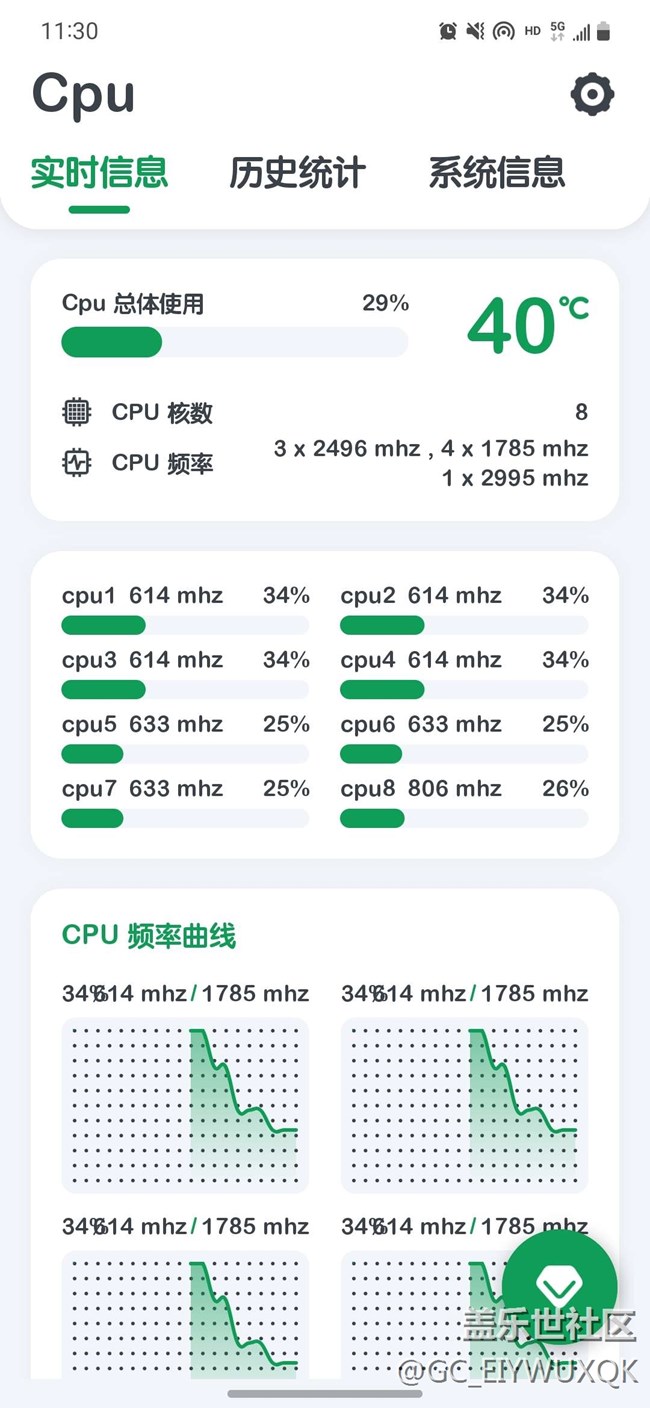Tap the hotspot status bar icon
The width and height of the screenshot is (650, 1408).
504,31
